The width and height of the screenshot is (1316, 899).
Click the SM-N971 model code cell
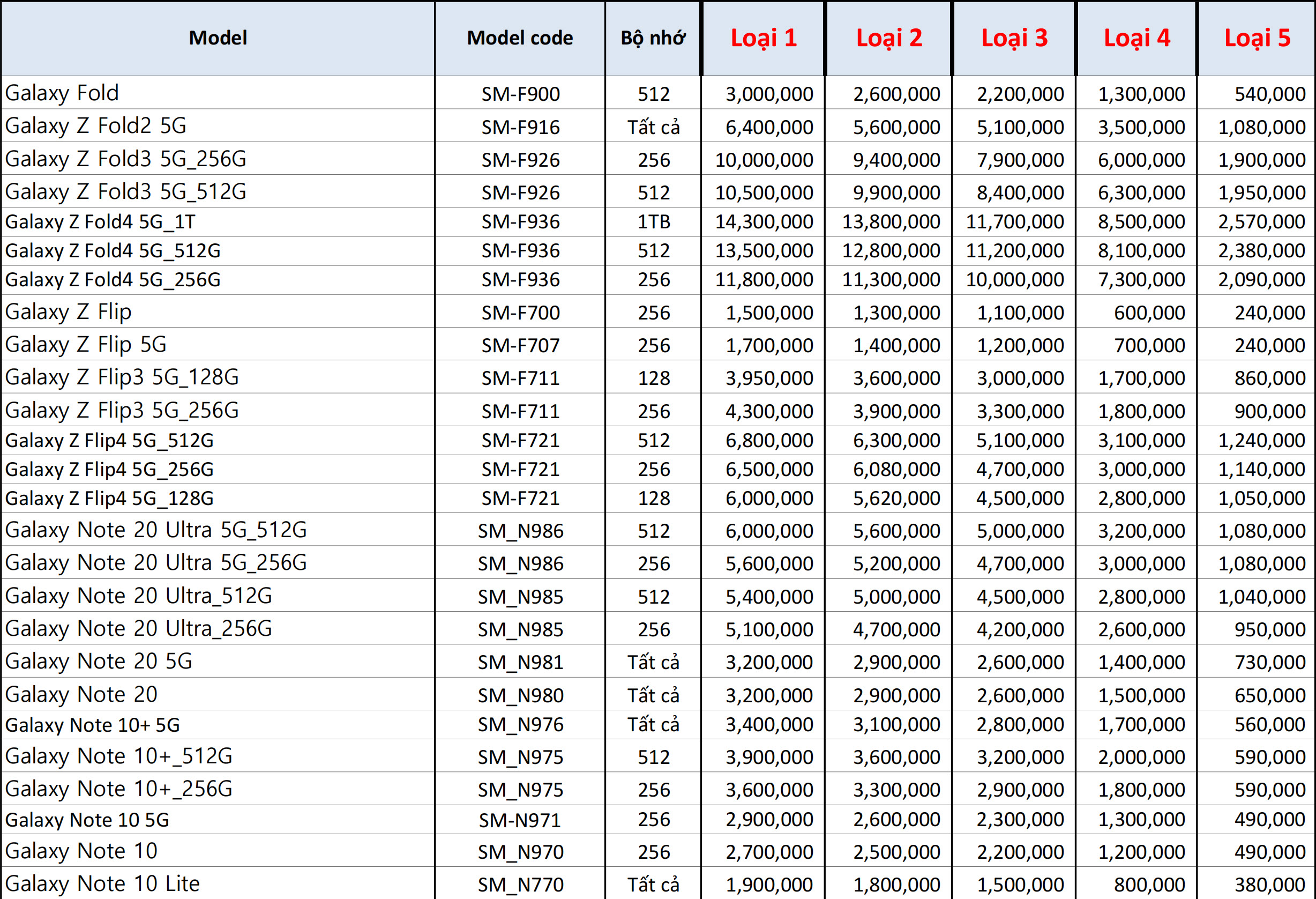tap(519, 820)
